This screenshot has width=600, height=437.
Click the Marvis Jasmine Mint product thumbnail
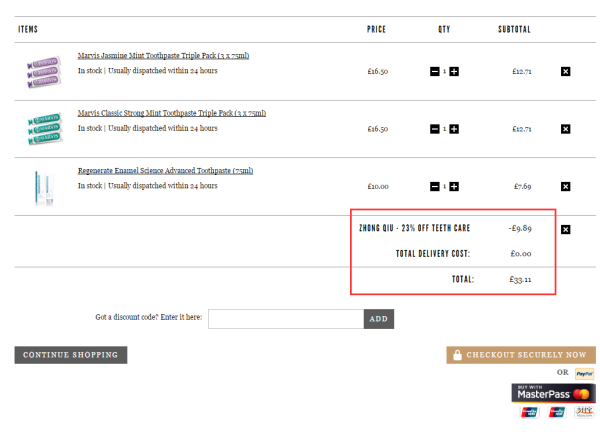click(44, 72)
